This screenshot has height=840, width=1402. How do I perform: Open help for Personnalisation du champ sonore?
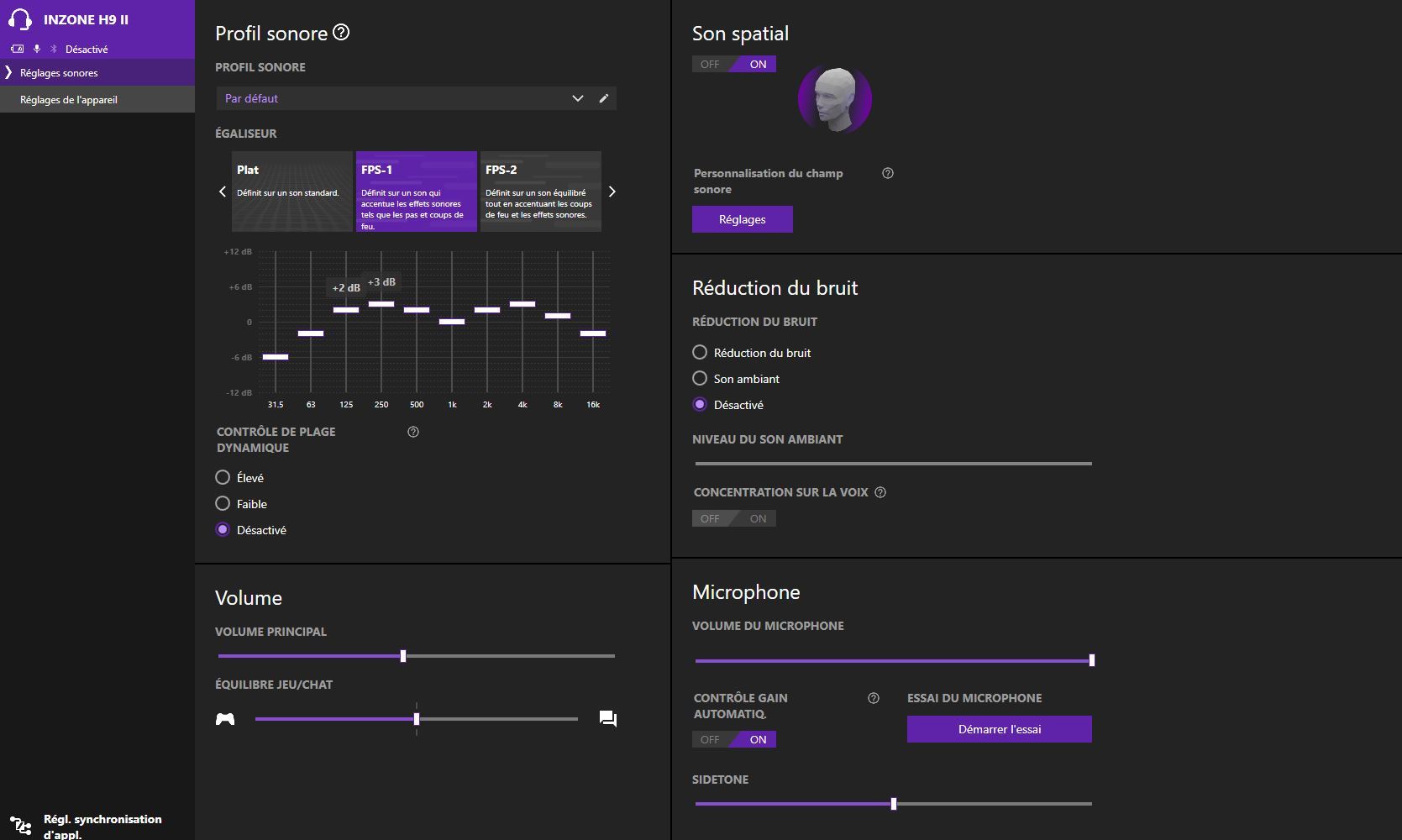(x=888, y=173)
